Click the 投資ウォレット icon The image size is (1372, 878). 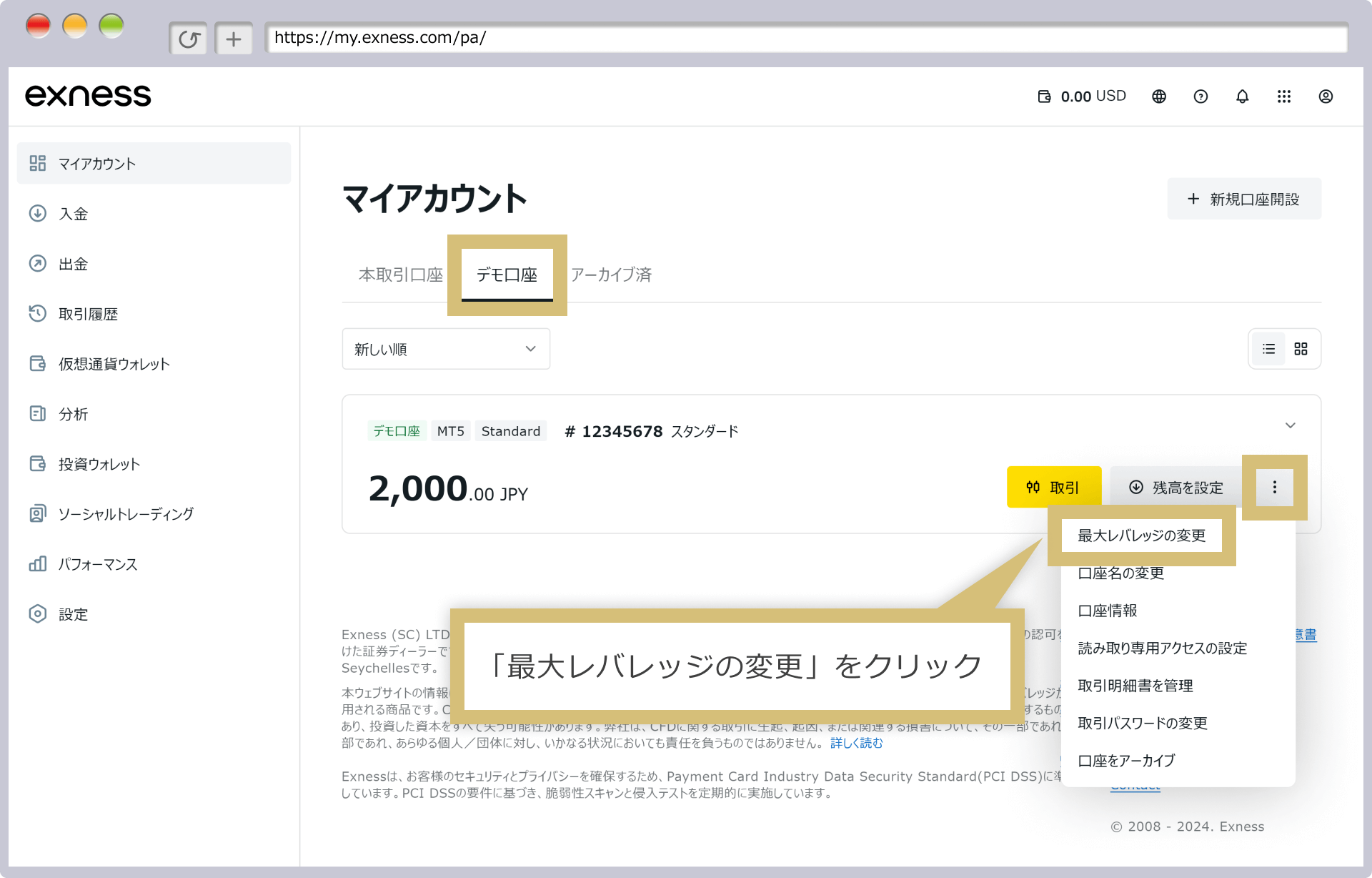tap(38, 463)
